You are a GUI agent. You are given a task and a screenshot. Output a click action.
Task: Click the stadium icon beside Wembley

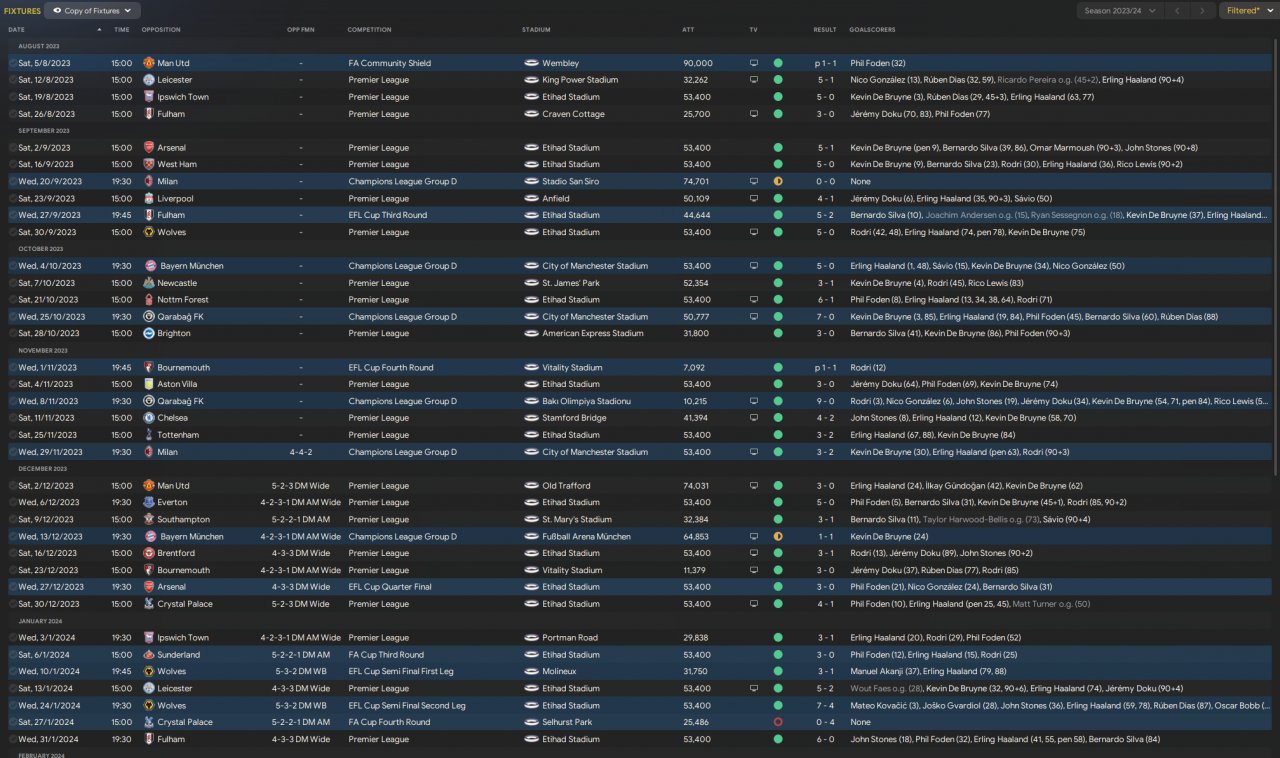pyautogui.click(x=531, y=63)
